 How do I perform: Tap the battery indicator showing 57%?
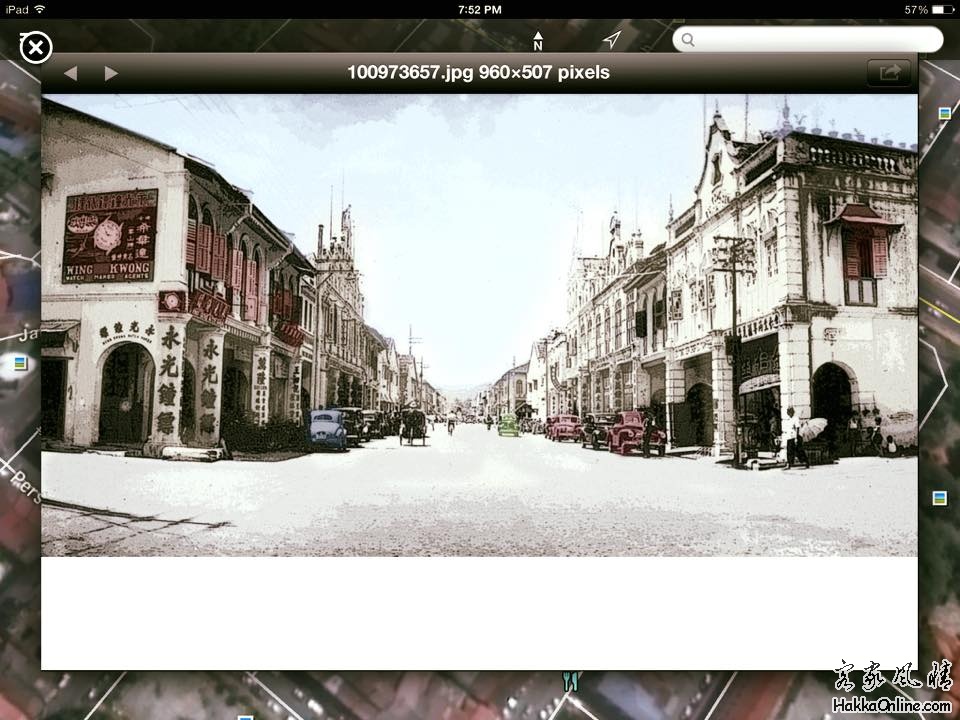tap(930, 9)
